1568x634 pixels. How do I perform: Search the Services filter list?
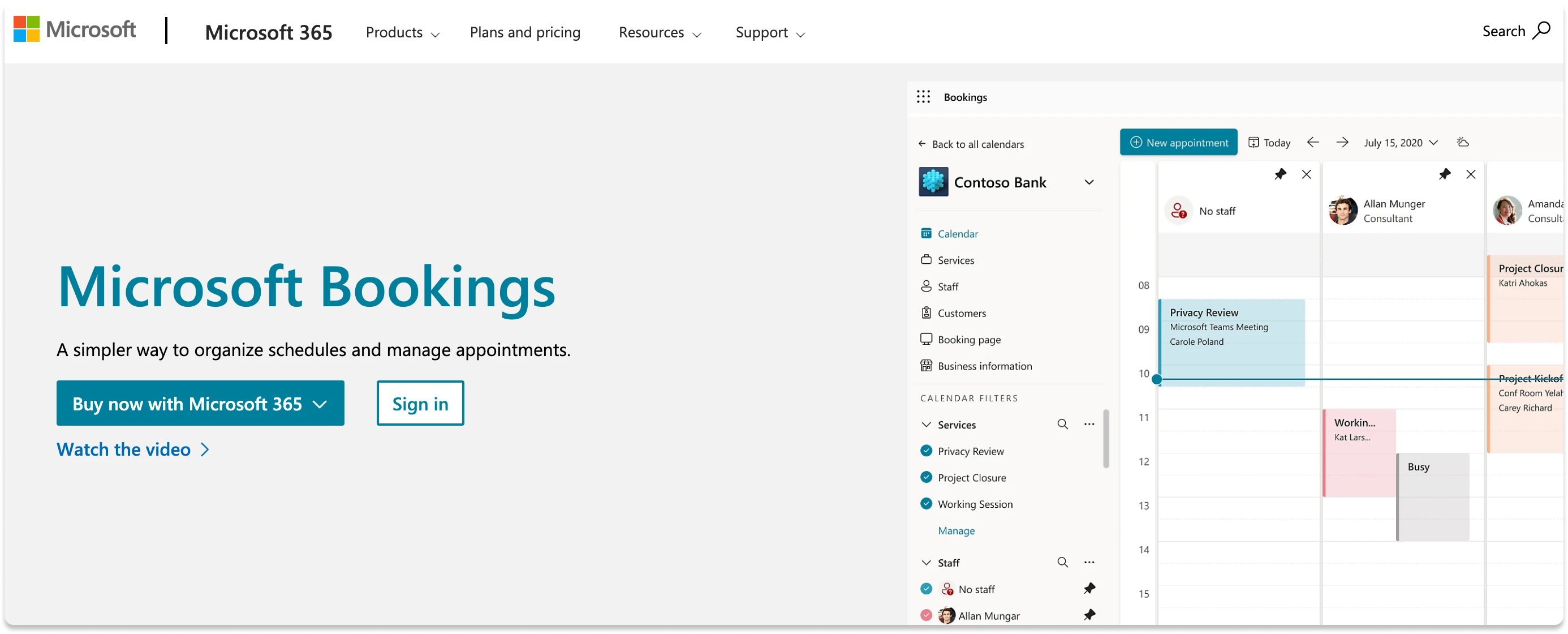1062,425
